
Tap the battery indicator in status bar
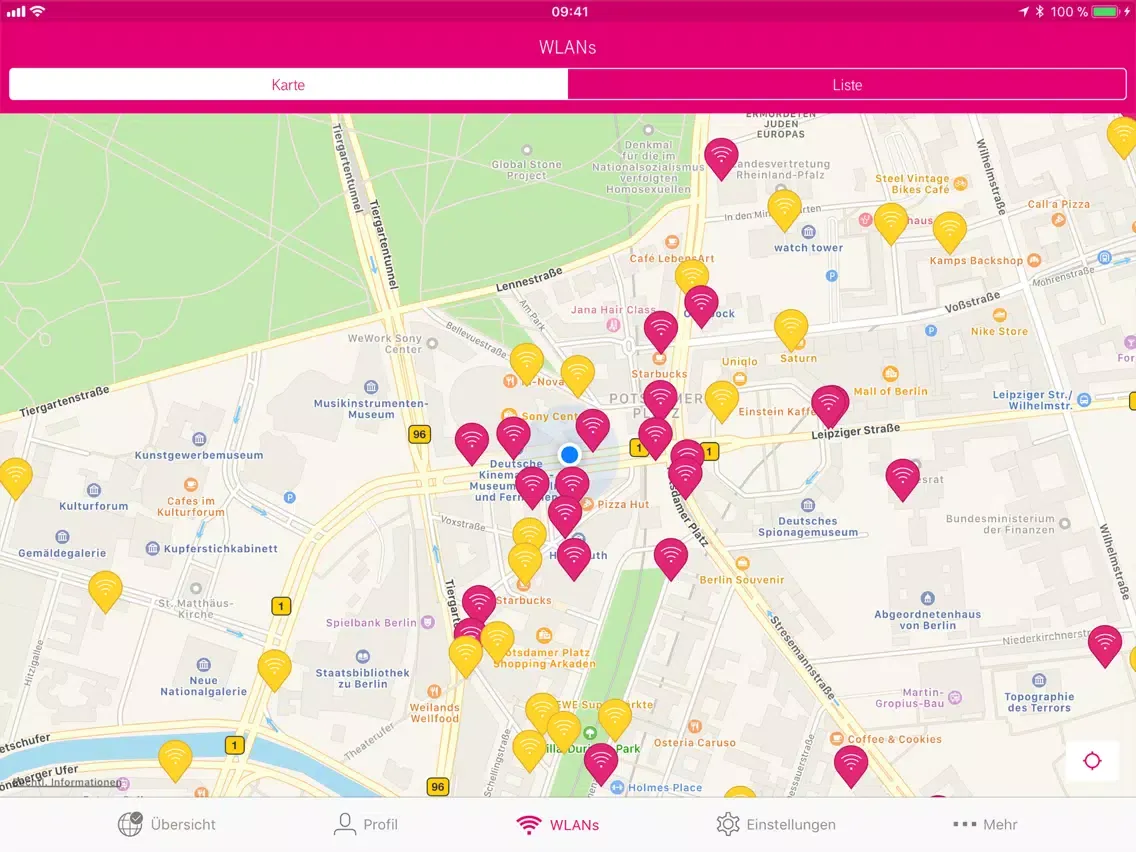point(1106,12)
